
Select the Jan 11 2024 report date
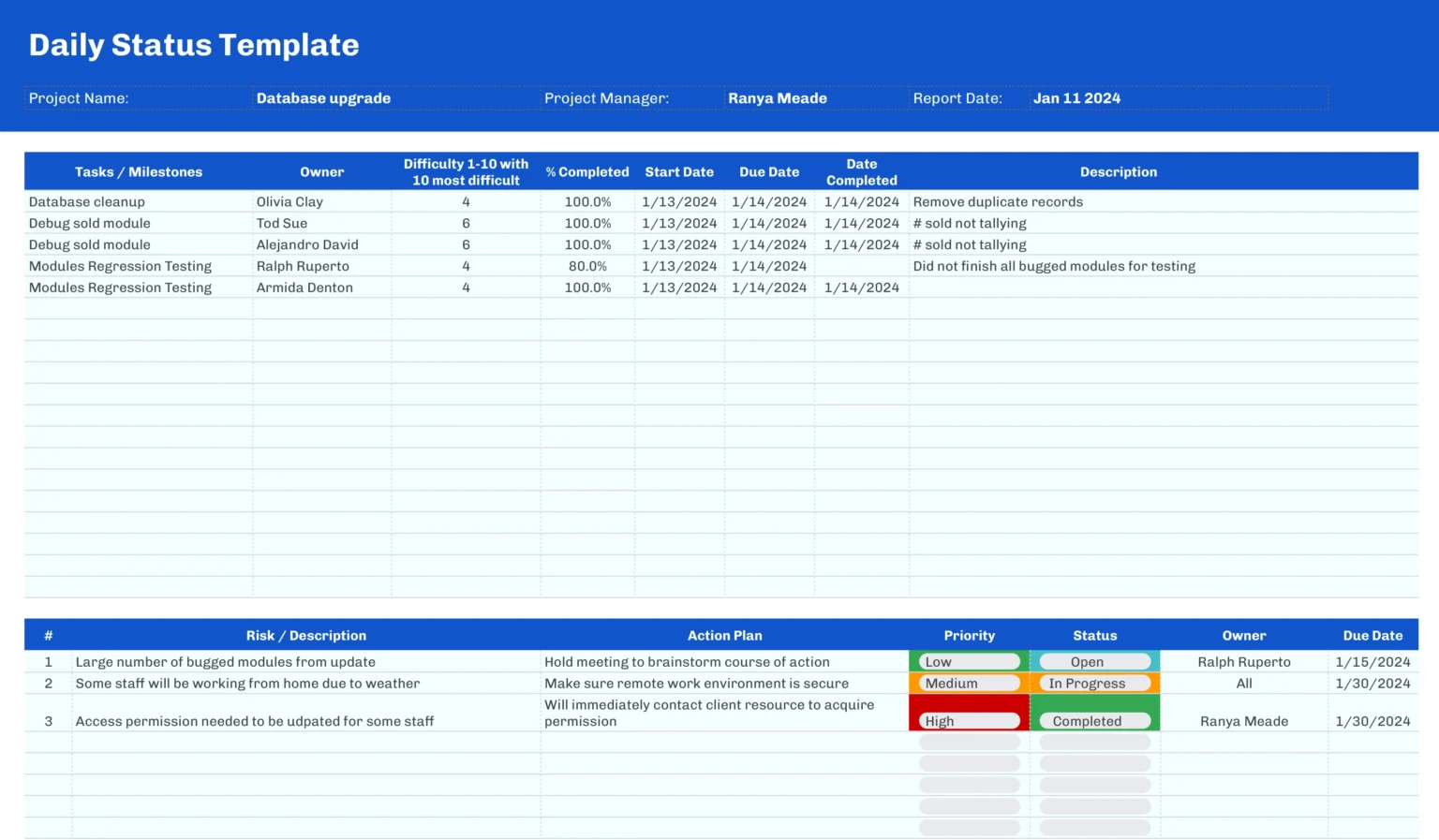click(x=1077, y=97)
